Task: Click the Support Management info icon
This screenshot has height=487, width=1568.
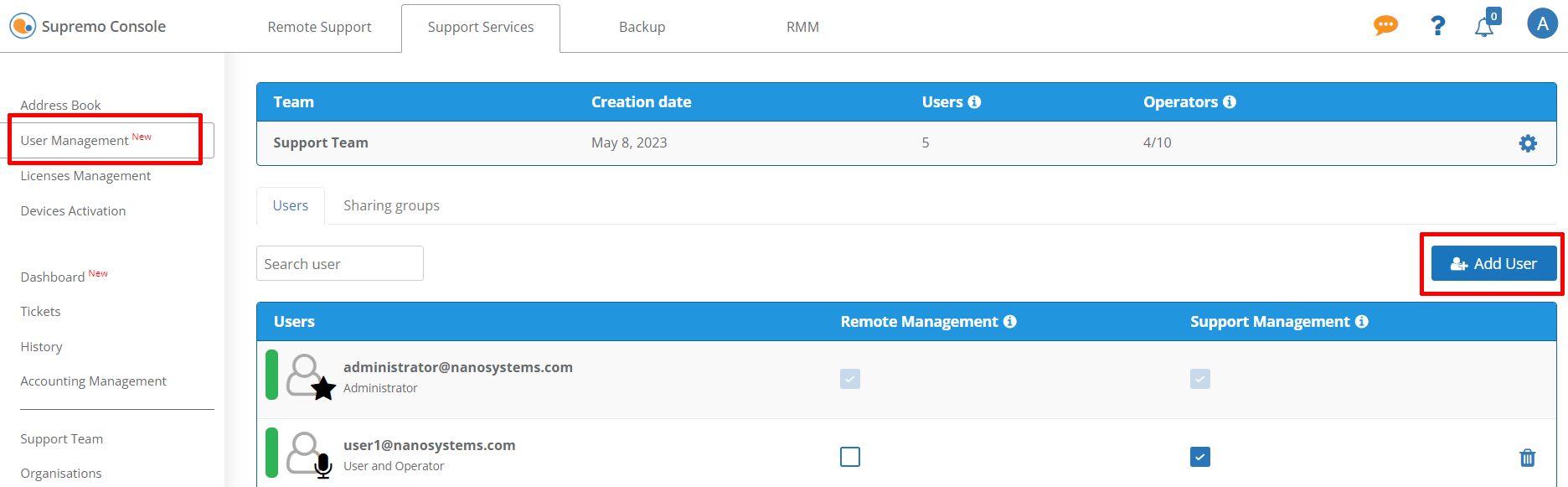Action: tap(1362, 321)
